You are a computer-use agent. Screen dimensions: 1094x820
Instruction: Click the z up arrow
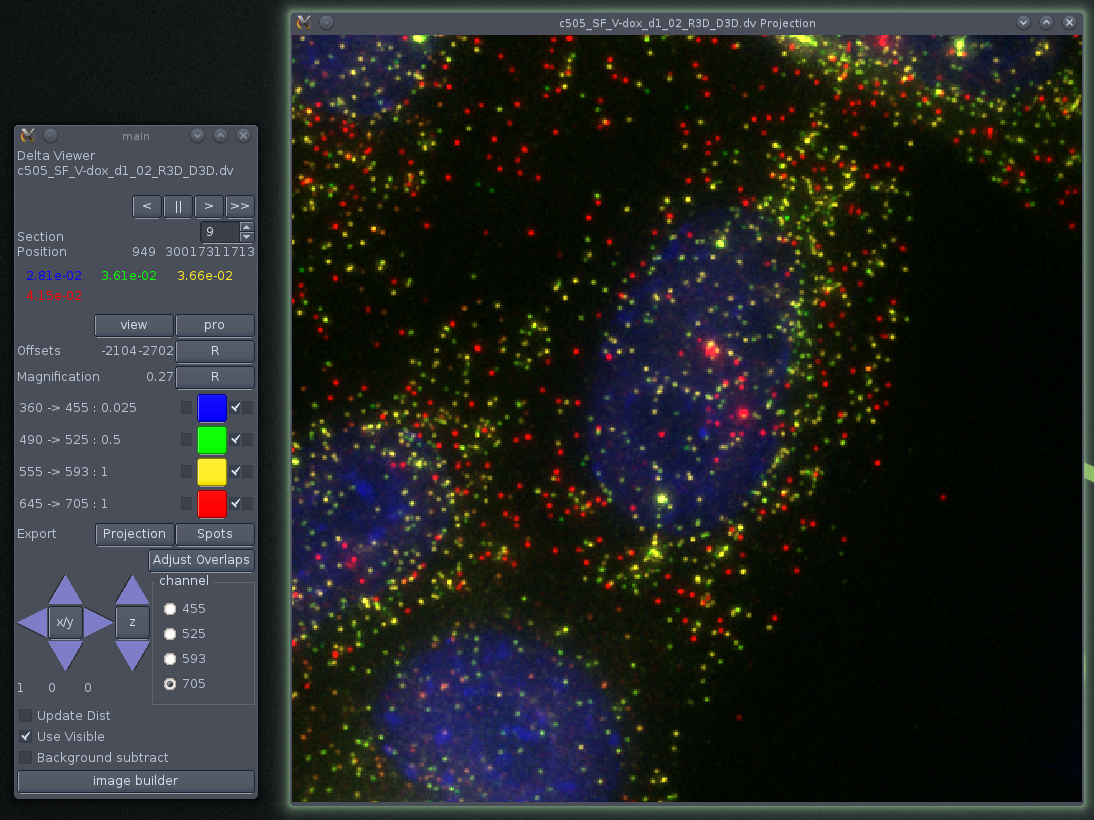click(132, 590)
